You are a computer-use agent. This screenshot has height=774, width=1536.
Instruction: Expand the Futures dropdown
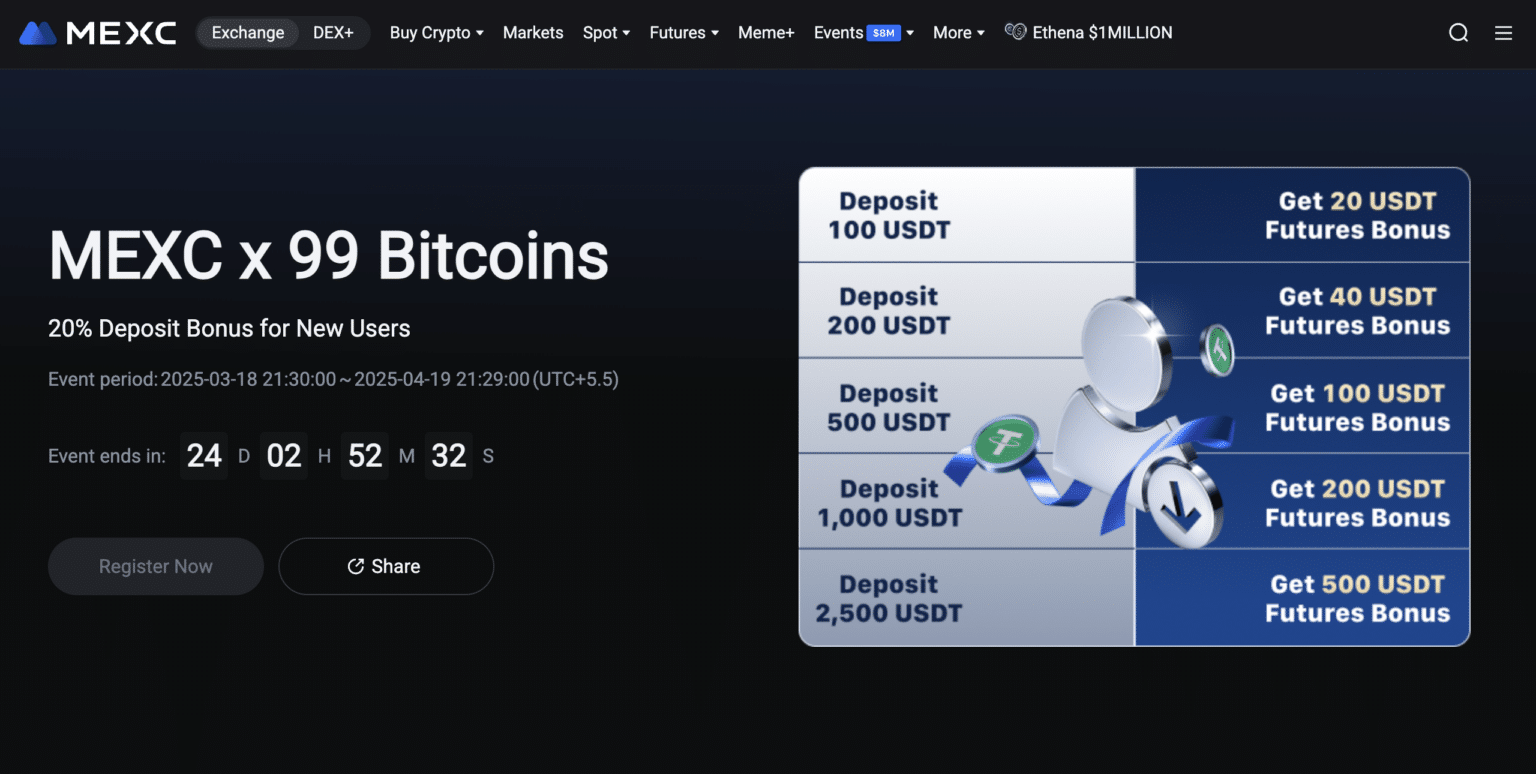point(684,33)
